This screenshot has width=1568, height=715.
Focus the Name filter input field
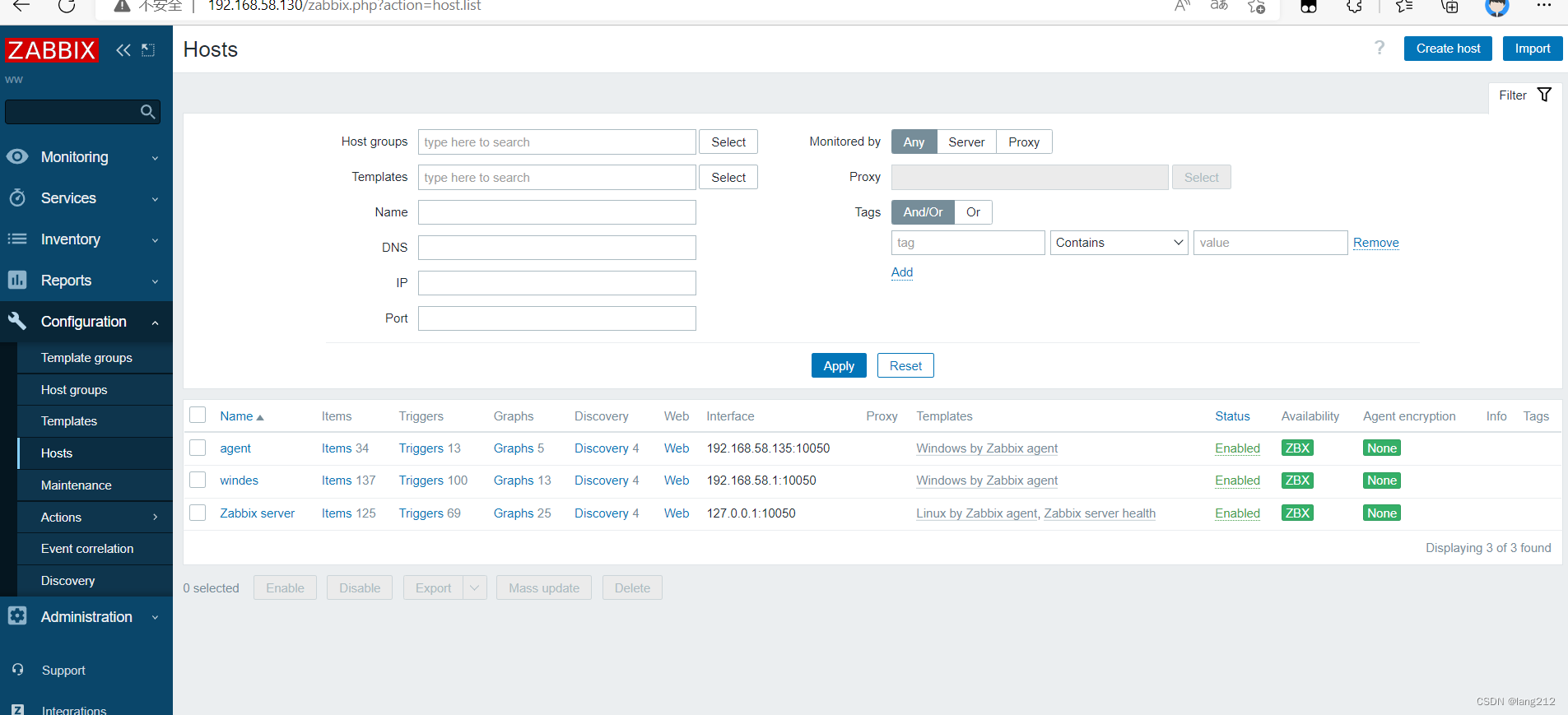[557, 212]
